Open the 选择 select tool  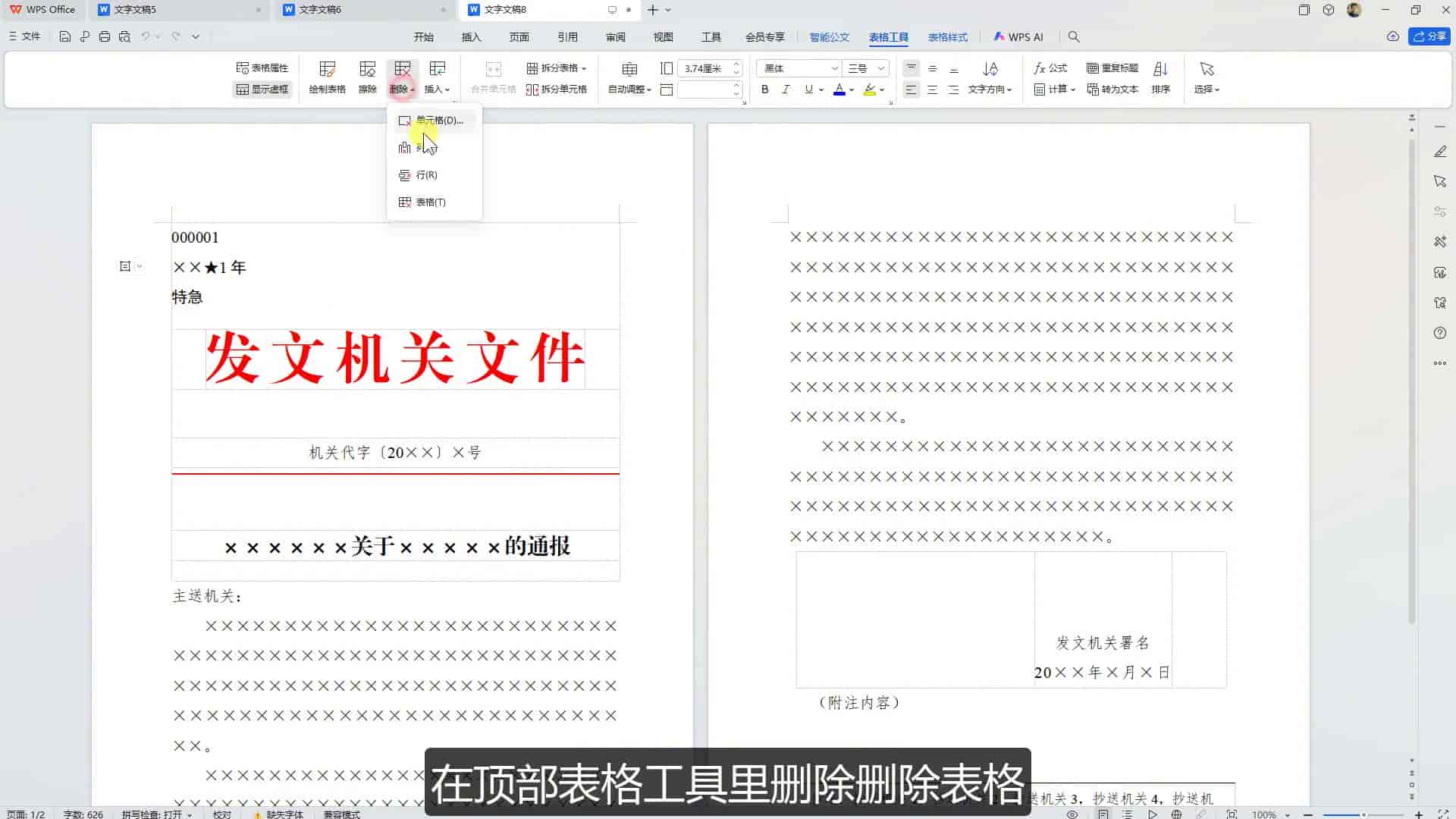(x=1207, y=77)
